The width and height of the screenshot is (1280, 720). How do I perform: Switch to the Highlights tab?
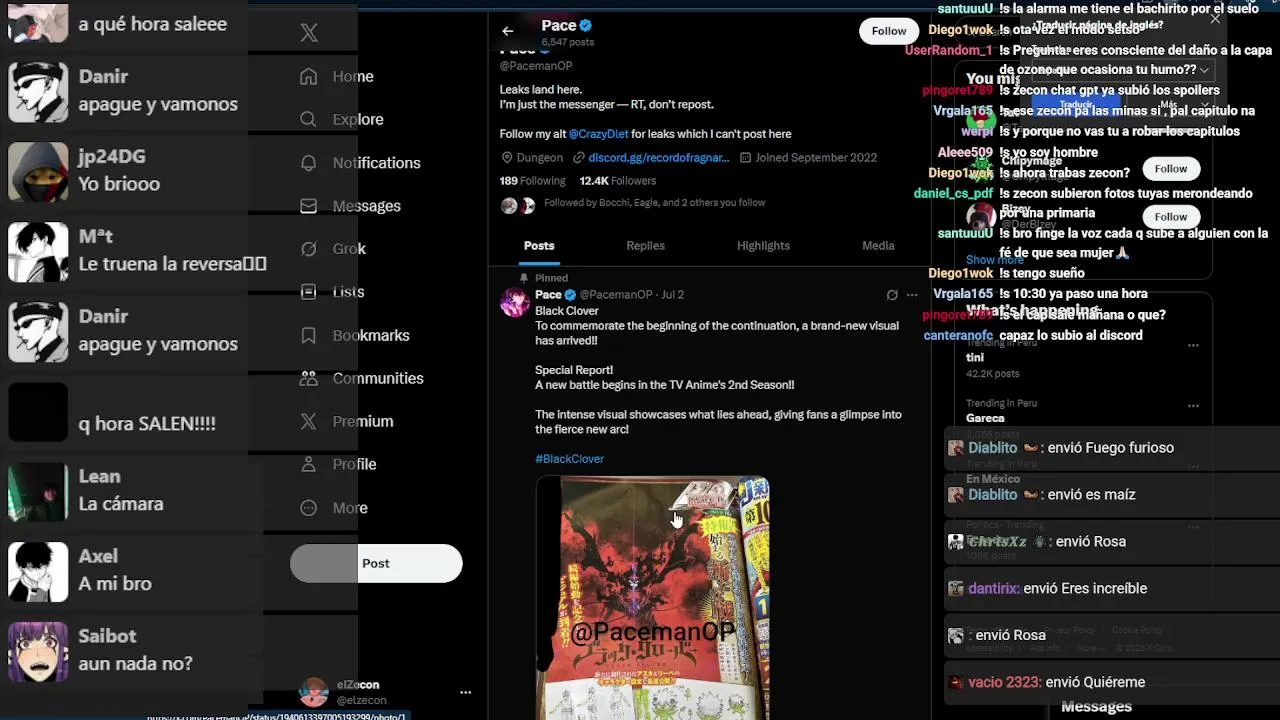(763, 245)
